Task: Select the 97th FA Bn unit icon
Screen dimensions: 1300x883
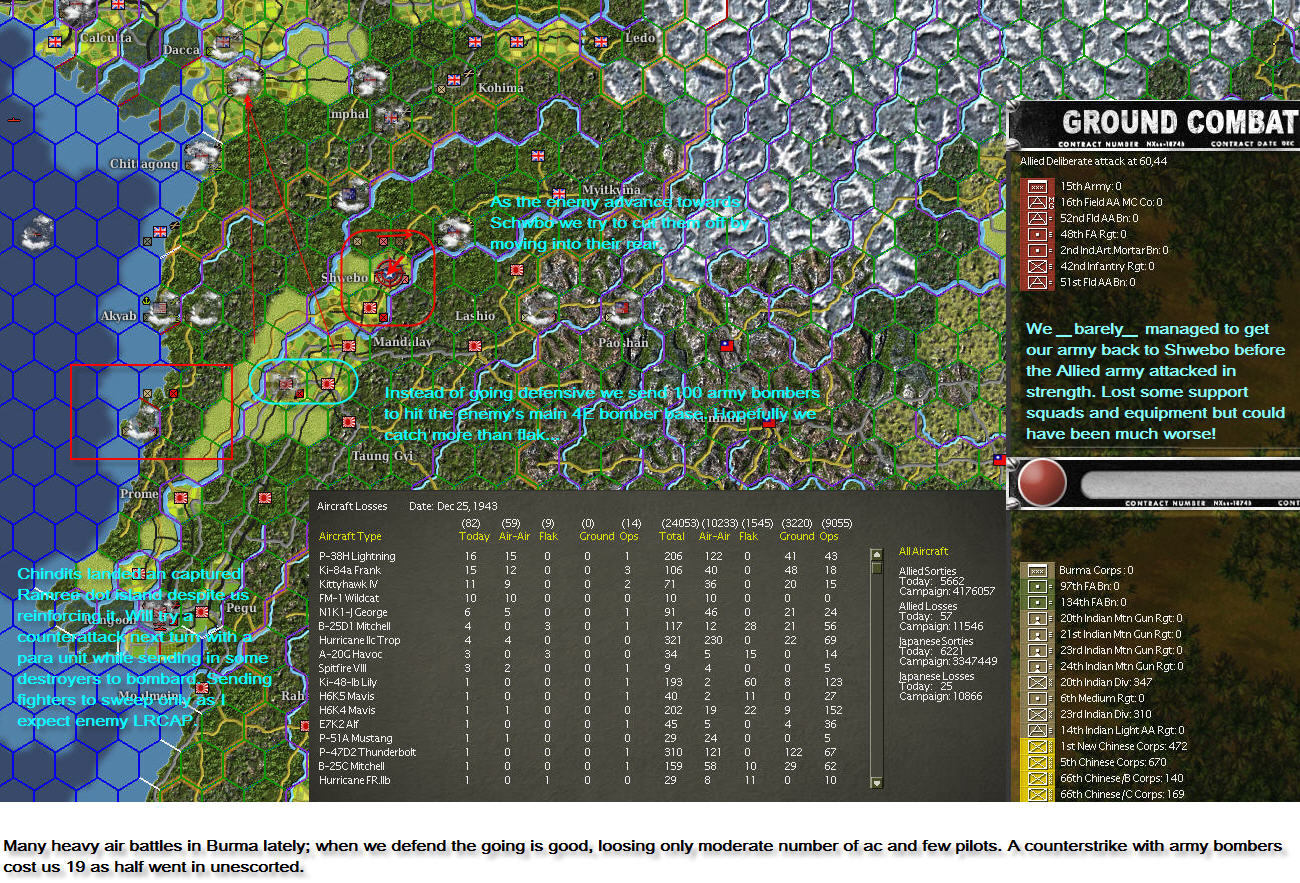Action: point(1038,586)
